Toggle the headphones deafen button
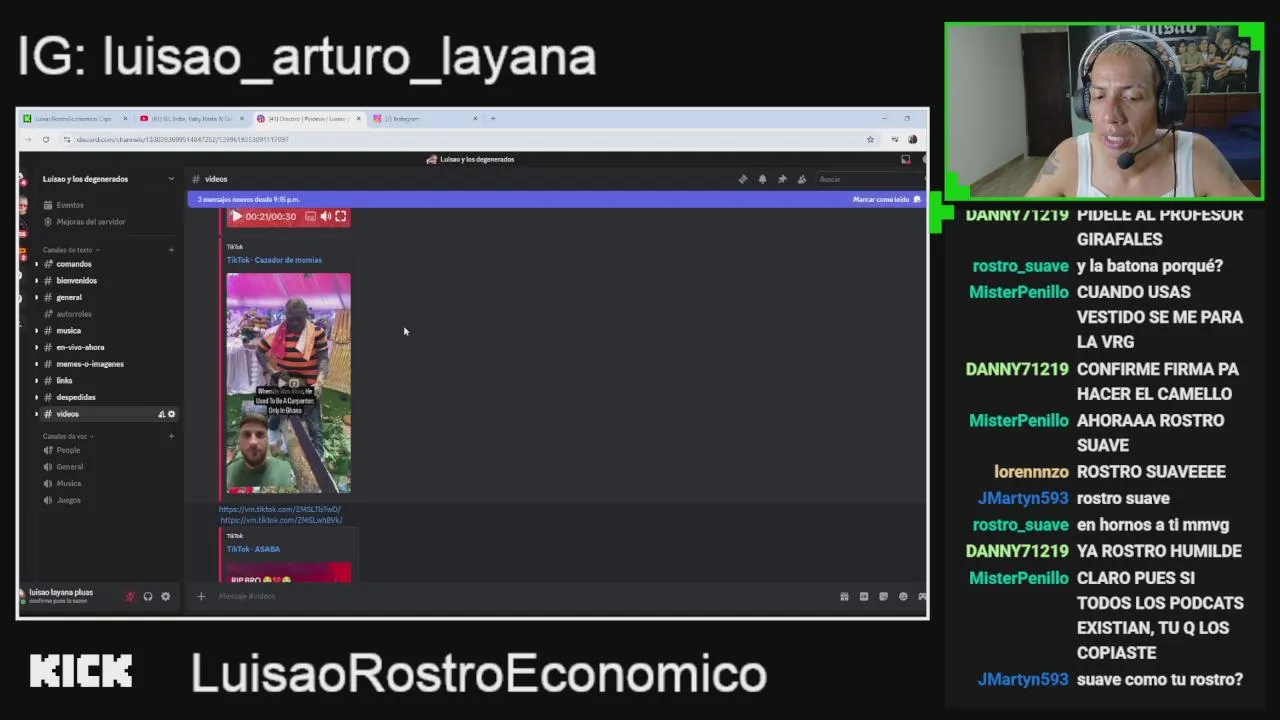1280x720 pixels. pyautogui.click(x=148, y=597)
